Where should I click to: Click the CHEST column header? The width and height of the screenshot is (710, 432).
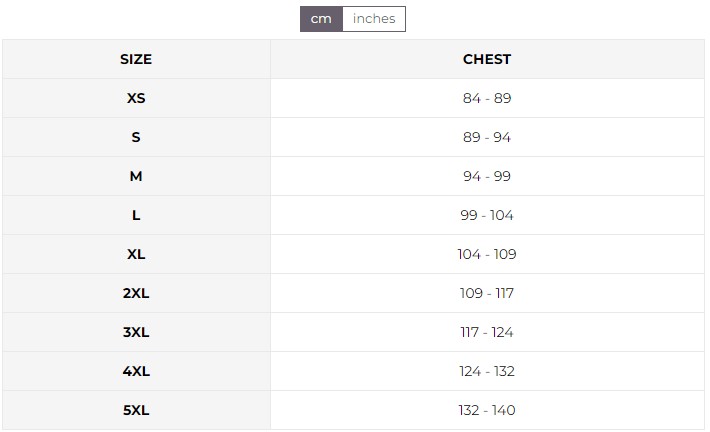point(487,59)
